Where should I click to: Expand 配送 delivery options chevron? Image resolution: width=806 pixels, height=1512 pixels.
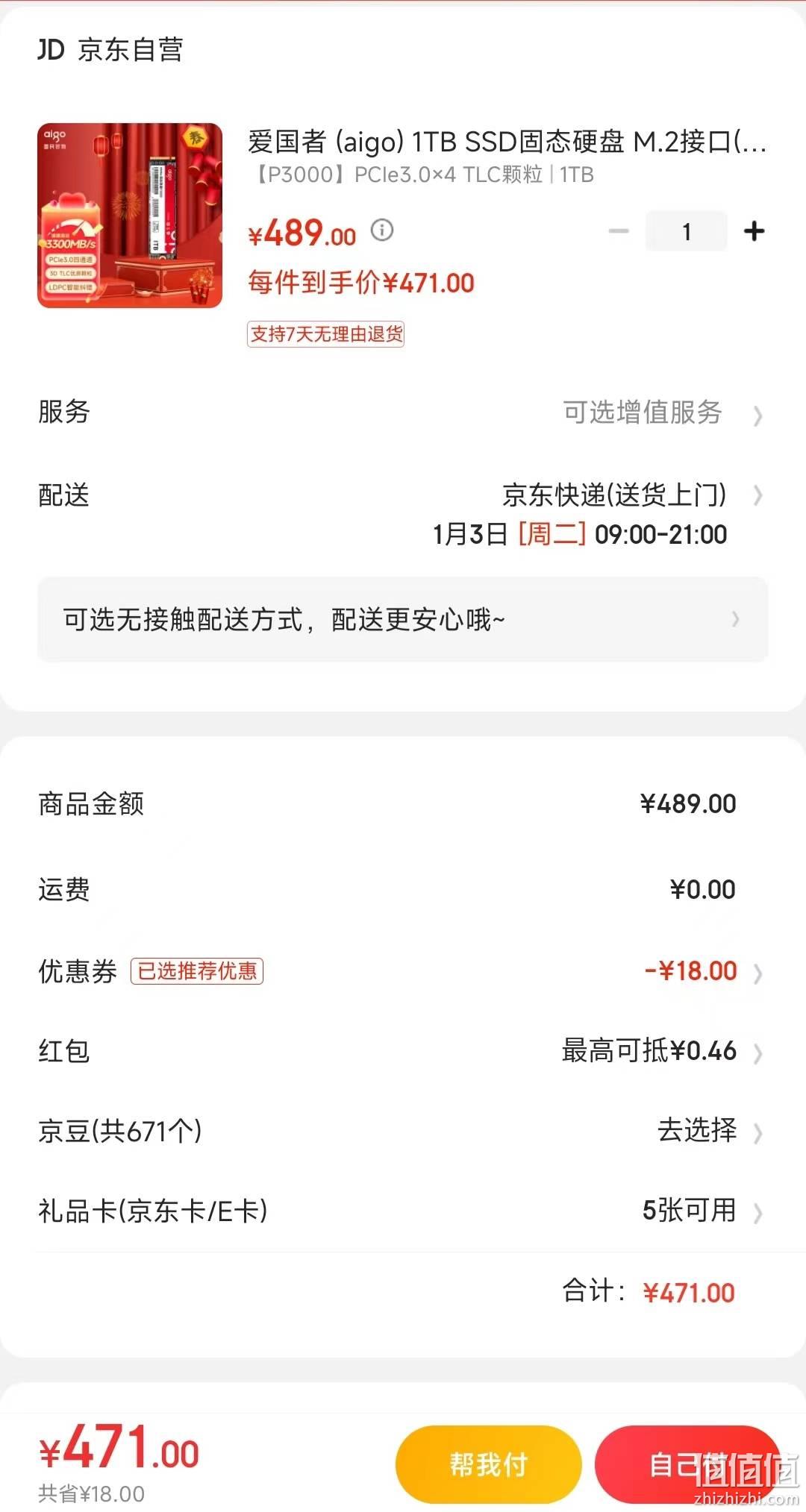[x=758, y=495]
